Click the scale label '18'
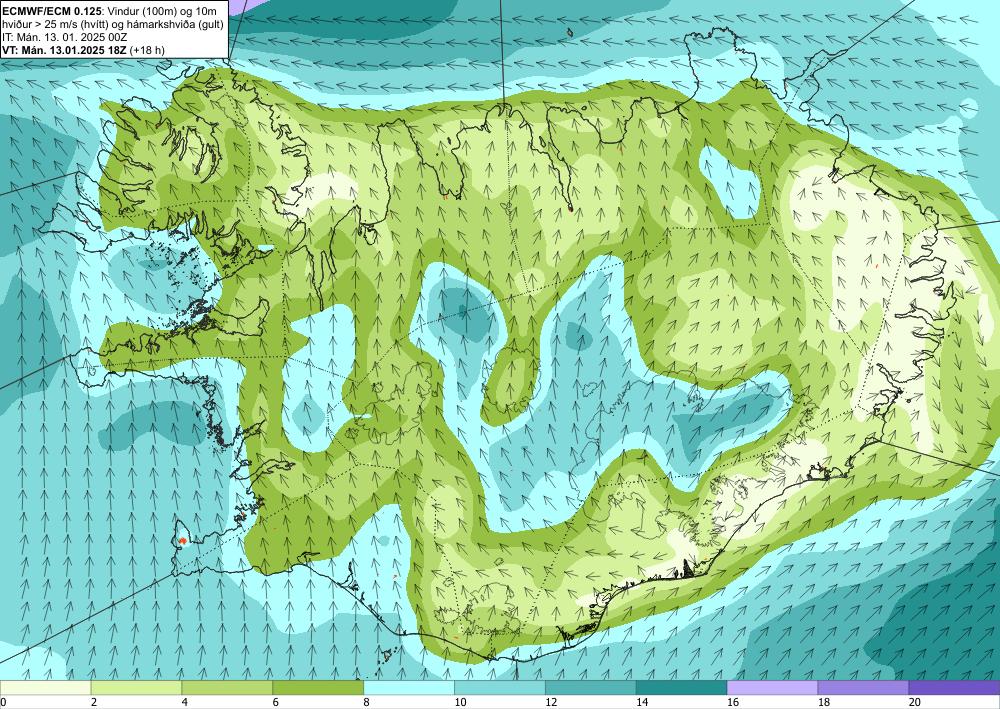Viewport: 1000px width, 709px height. click(x=823, y=703)
